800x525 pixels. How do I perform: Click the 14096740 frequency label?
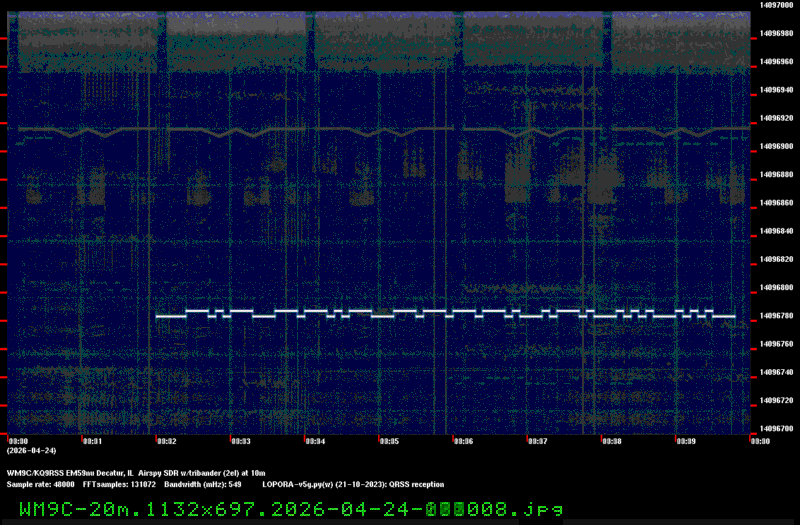[x=777, y=372]
